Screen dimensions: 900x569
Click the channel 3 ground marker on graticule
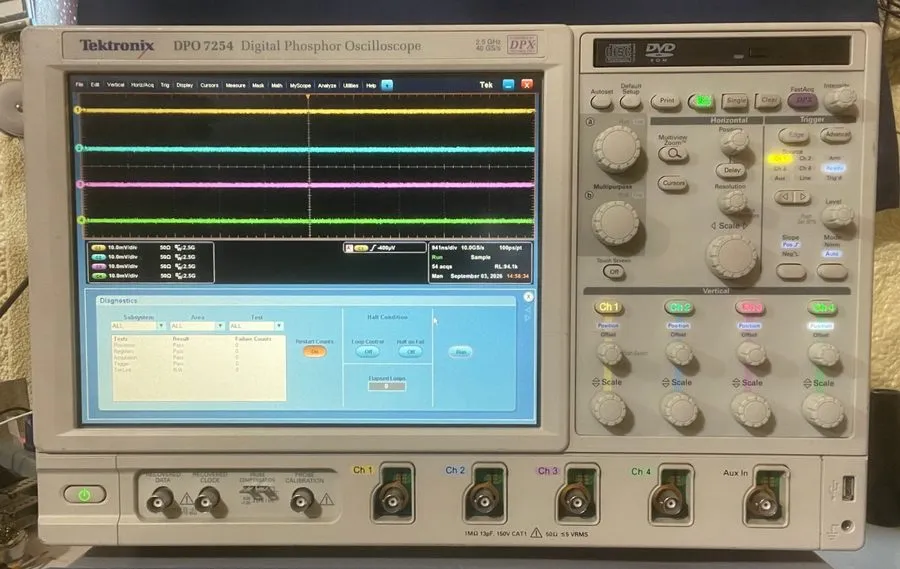(80, 184)
